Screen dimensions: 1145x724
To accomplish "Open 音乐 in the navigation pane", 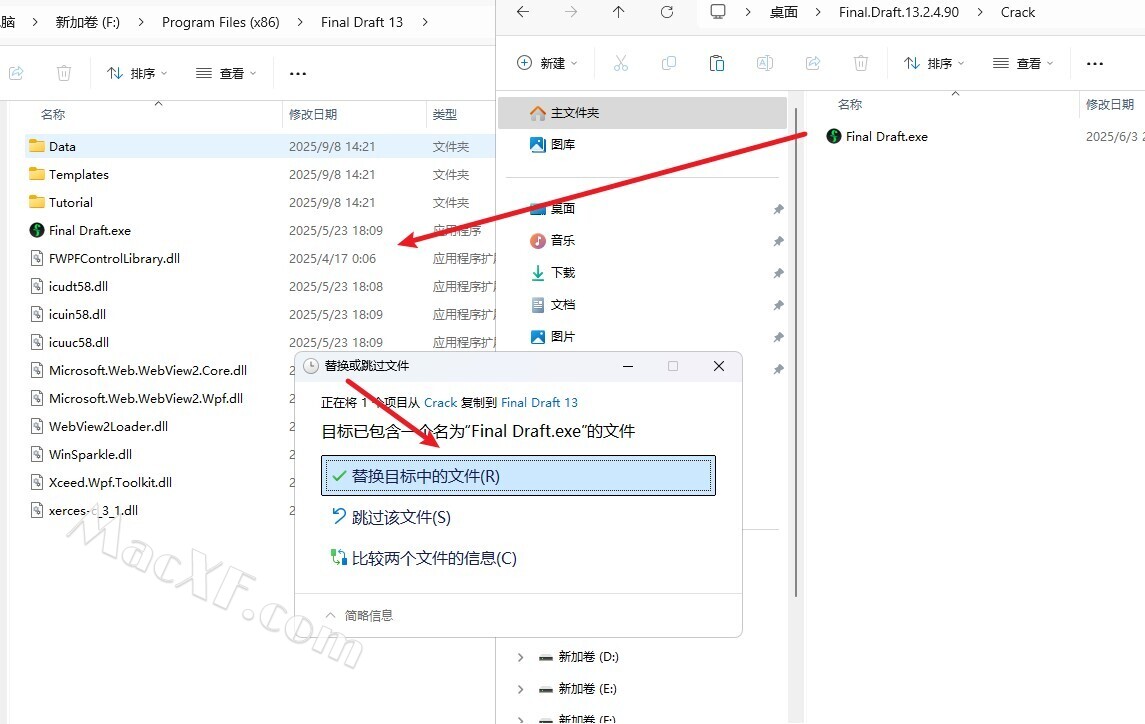I will coord(553,240).
